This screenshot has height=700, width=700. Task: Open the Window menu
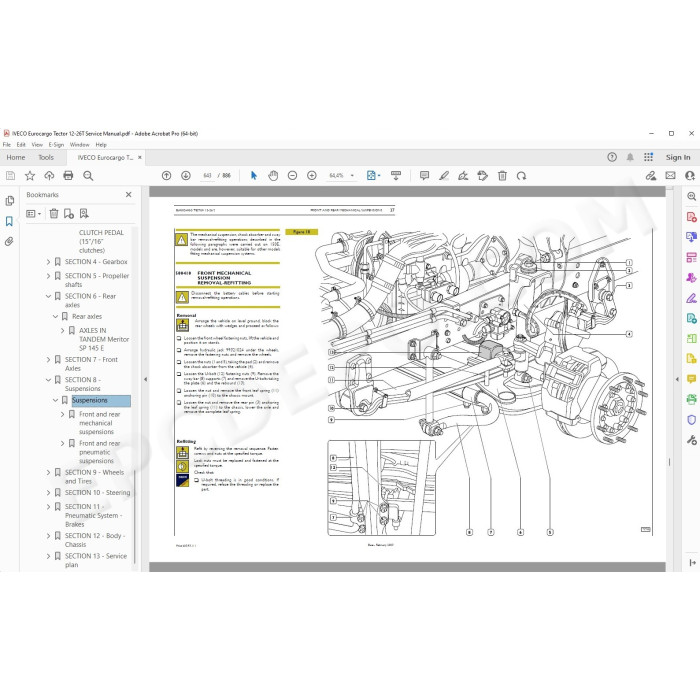(79, 145)
